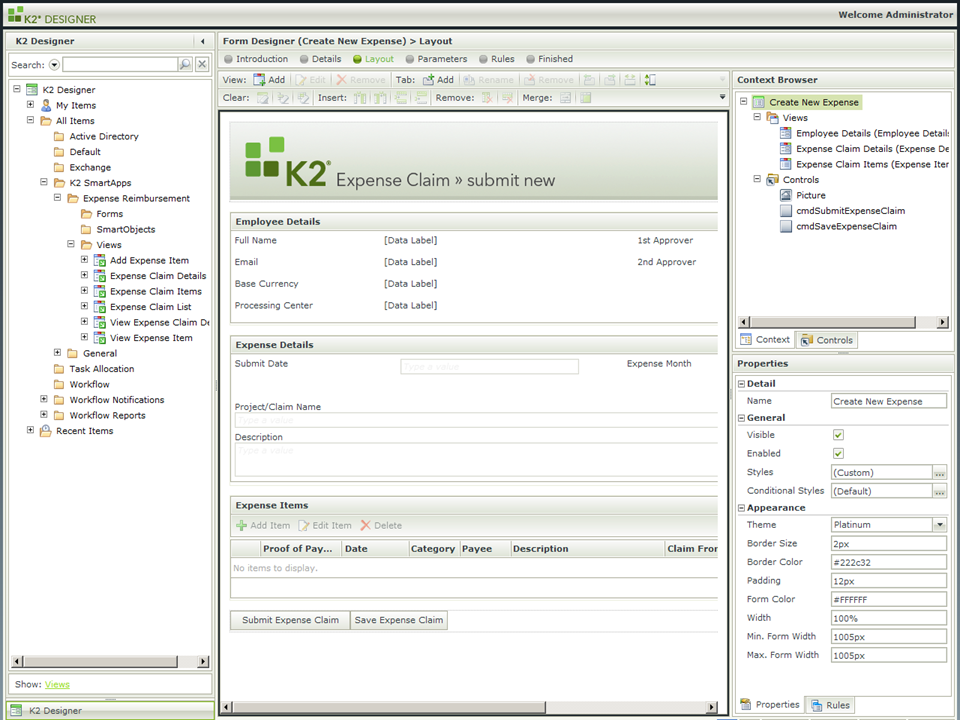This screenshot has width=960, height=720.
Task: Click the Active Directory folder icon
Action: 59,137
